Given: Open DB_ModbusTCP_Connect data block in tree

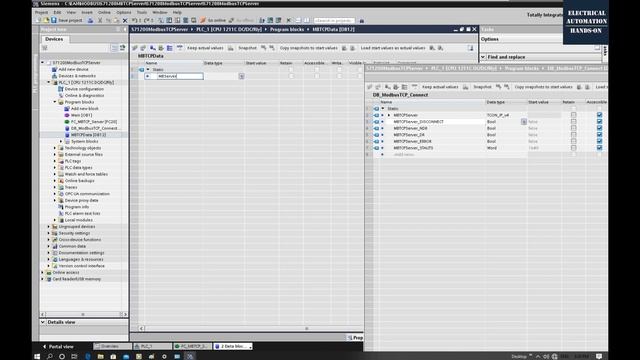Looking at the screenshot, I should click(x=95, y=128).
